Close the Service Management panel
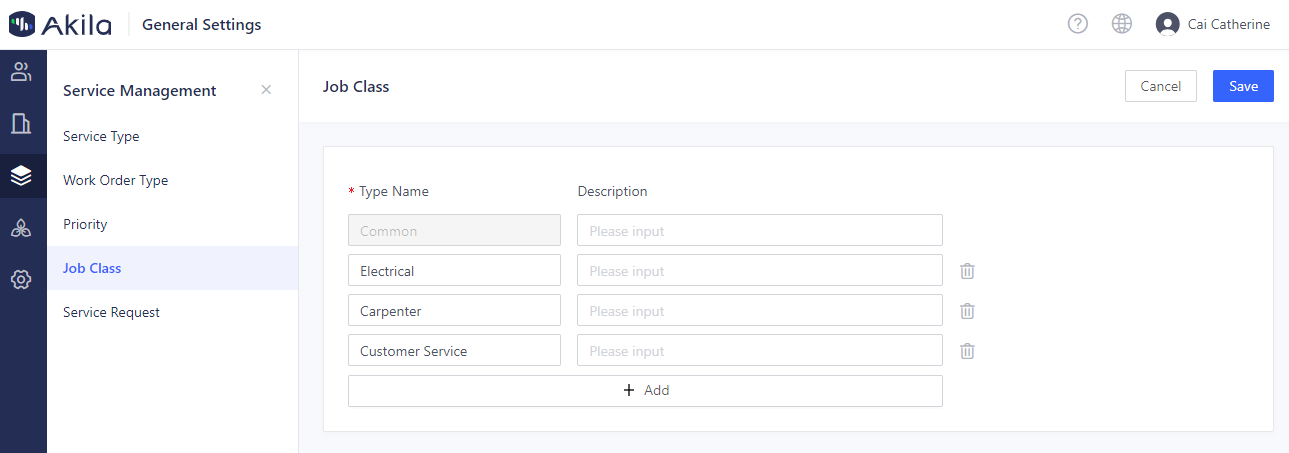The image size is (1289, 453). [266, 90]
